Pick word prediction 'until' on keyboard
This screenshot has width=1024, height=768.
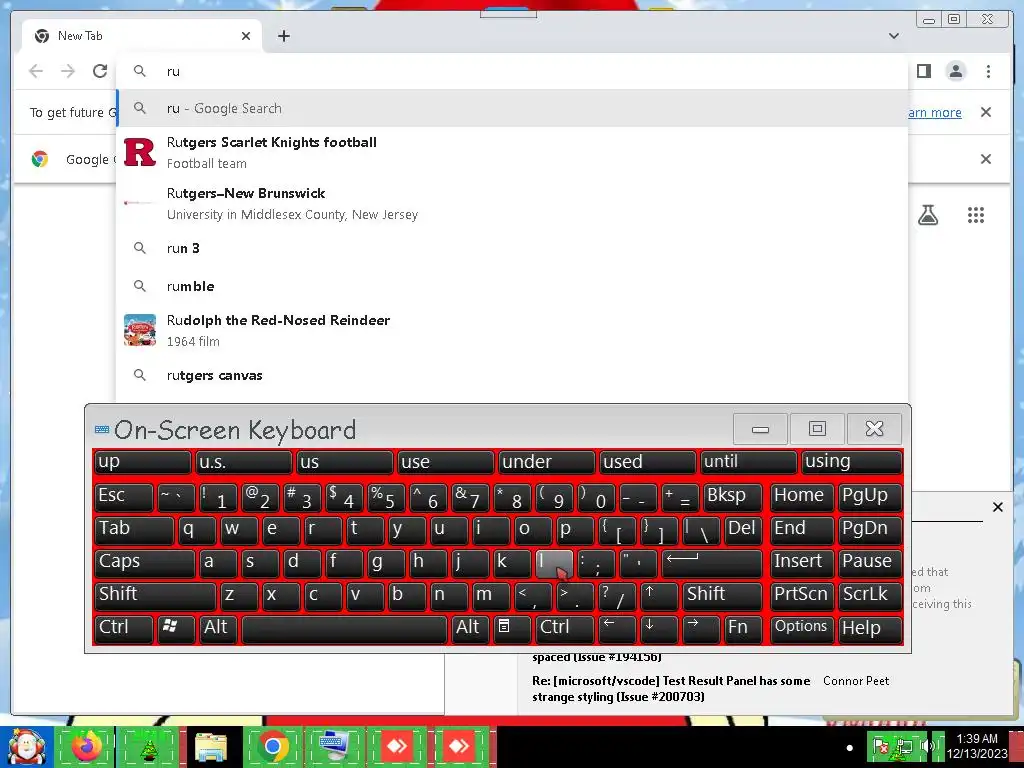click(x=748, y=462)
